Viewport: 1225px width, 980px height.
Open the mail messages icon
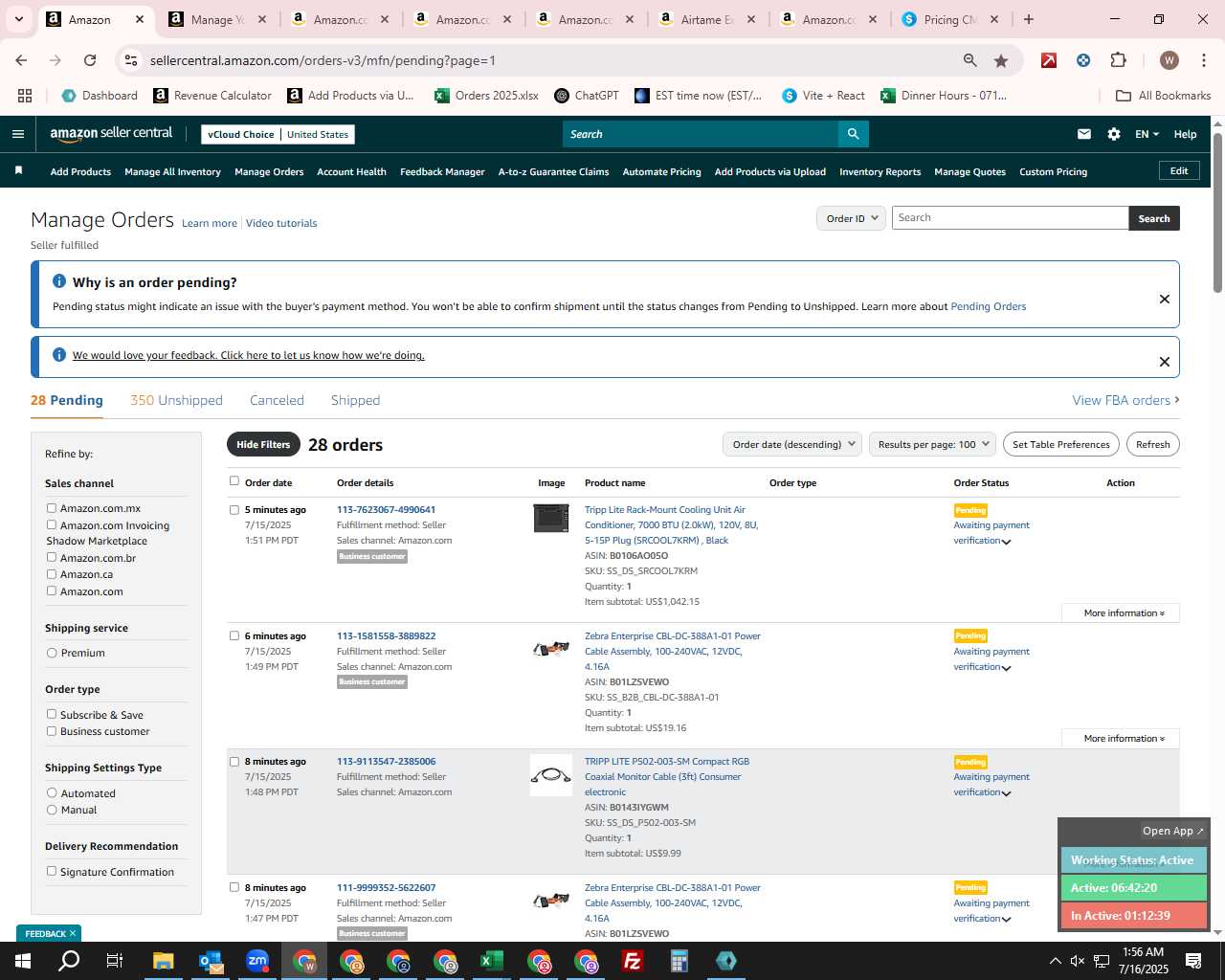tap(1084, 134)
